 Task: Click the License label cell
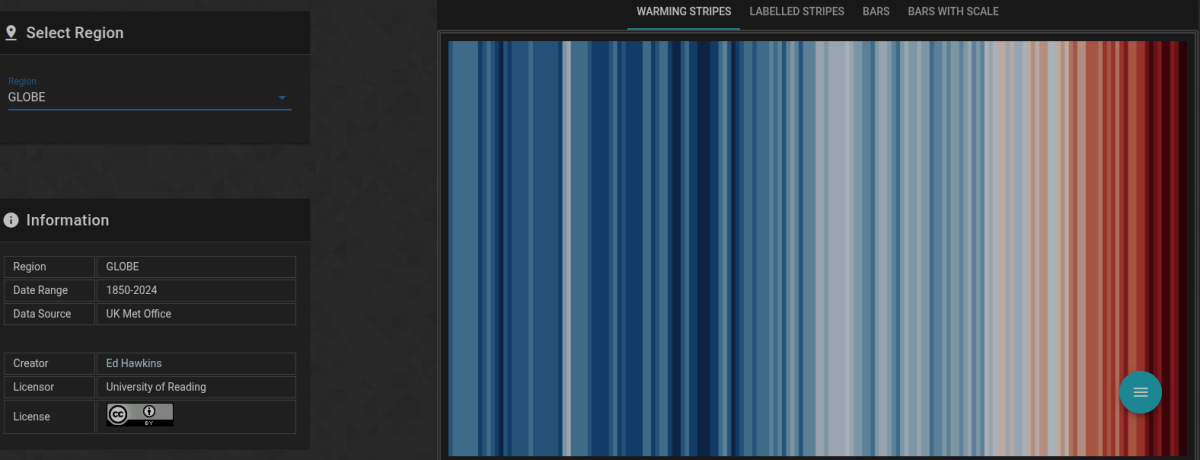tap(50, 416)
